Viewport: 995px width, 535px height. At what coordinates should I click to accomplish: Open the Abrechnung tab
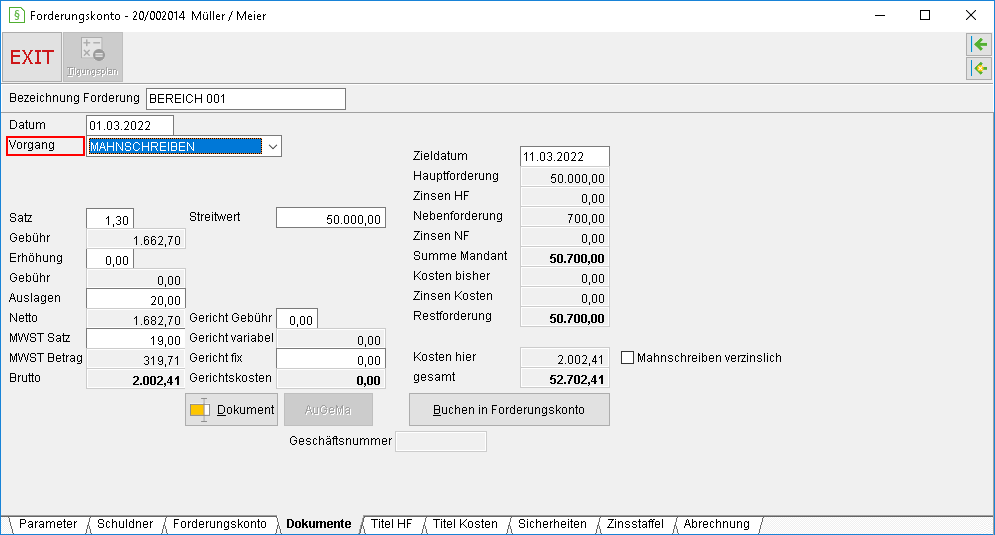[716, 524]
